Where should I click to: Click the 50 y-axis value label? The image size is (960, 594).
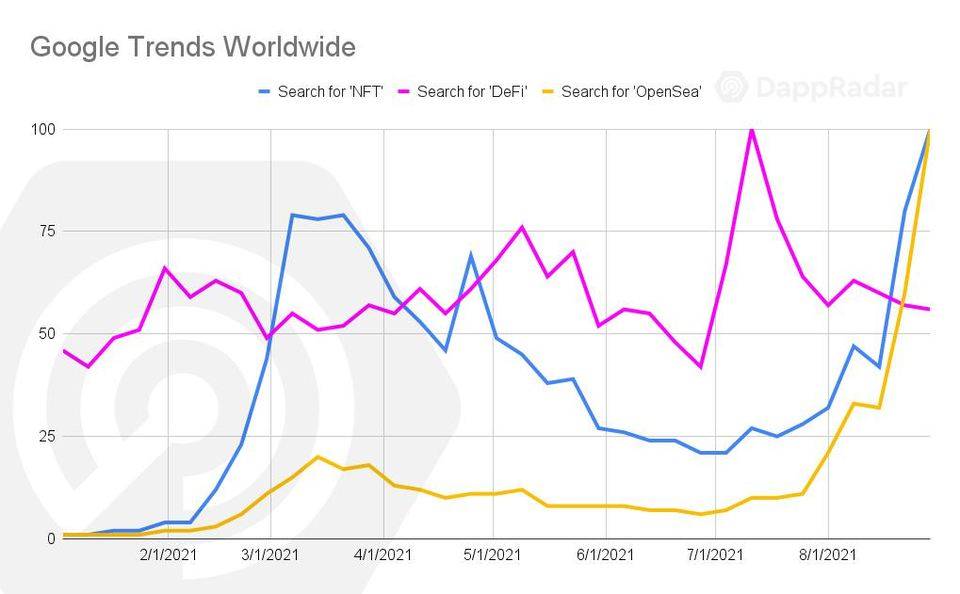pyautogui.click(x=48, y=334)
